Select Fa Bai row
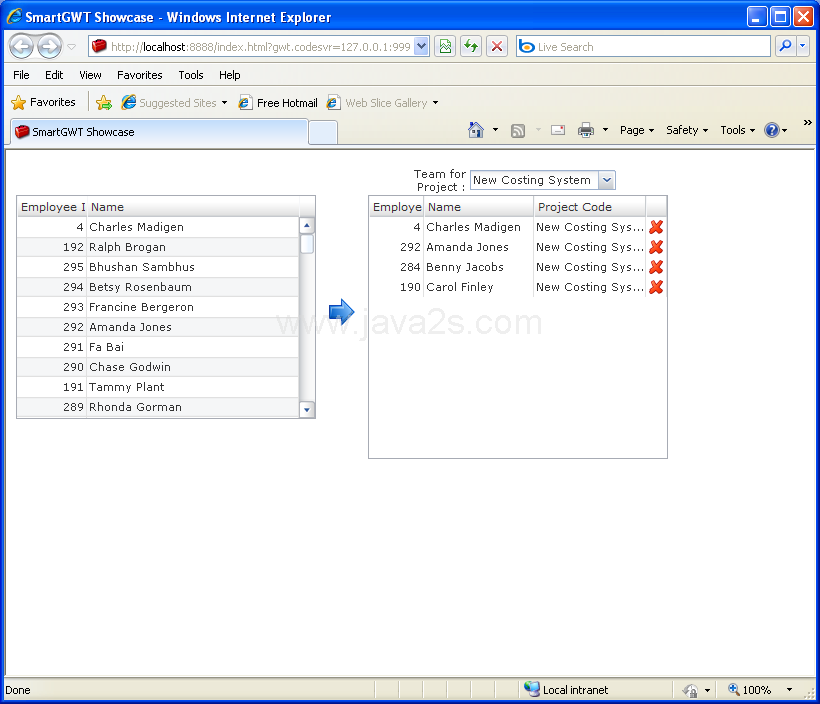Image resolution: width=820 pixels, height=704 pixels. pyautogui.click(x=157, y=347)
